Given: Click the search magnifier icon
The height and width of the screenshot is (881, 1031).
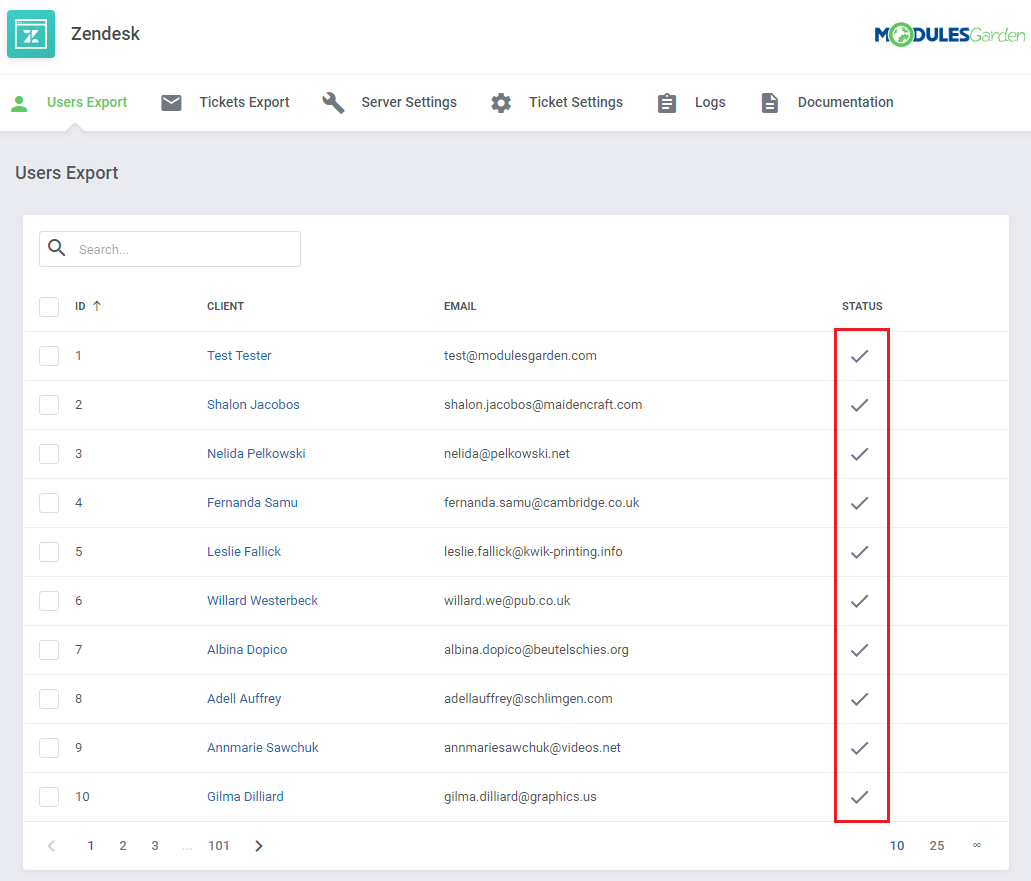Looking at the screenshot, I should click(x=57, y=248).
